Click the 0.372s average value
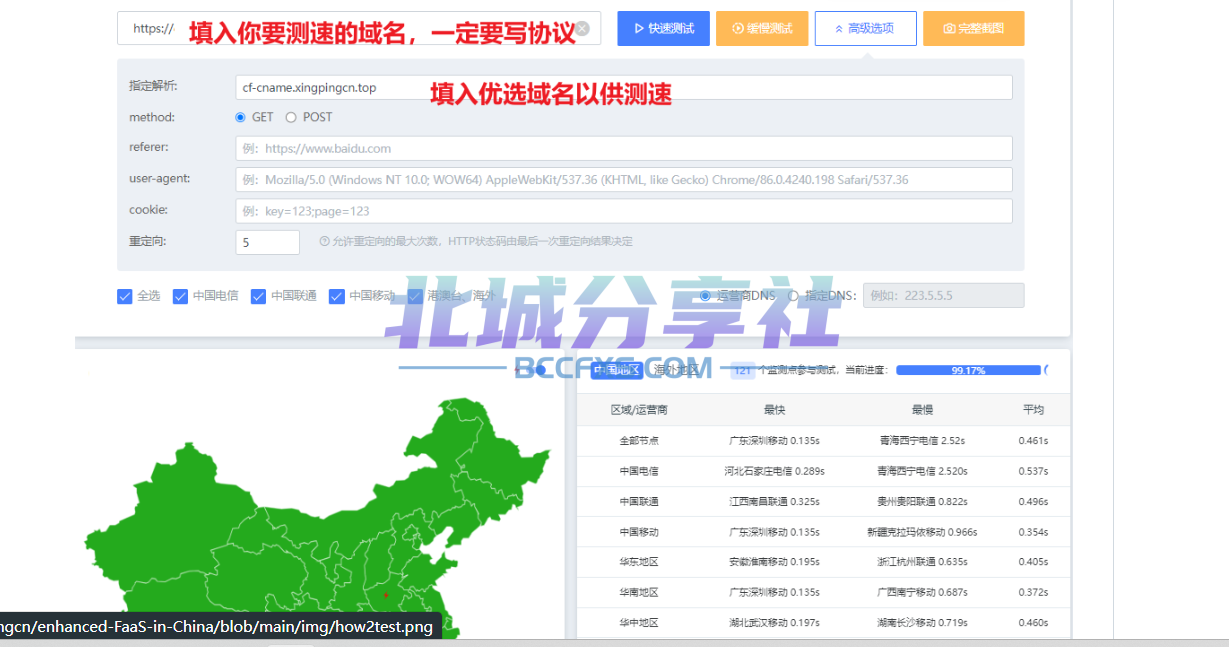This screenshot has height=647, width=1229. pyautogui.click(x=1033, y=592)
